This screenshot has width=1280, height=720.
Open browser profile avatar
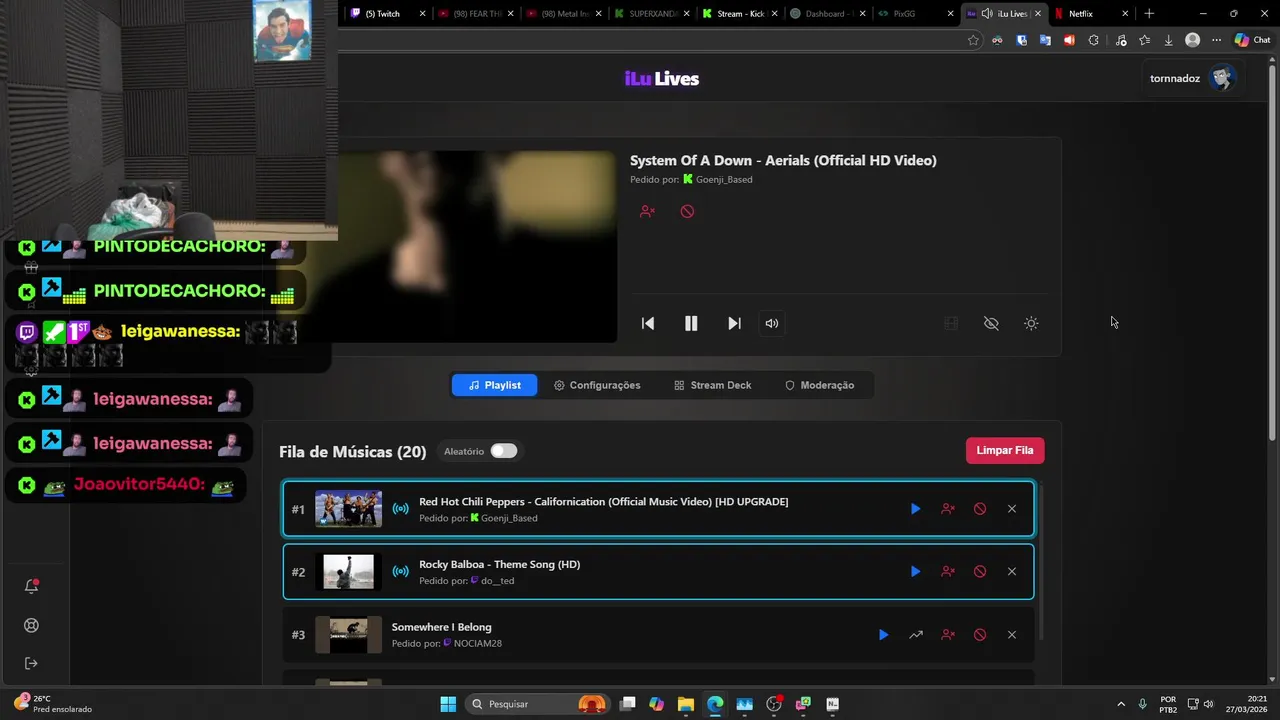click(1192, 40)
